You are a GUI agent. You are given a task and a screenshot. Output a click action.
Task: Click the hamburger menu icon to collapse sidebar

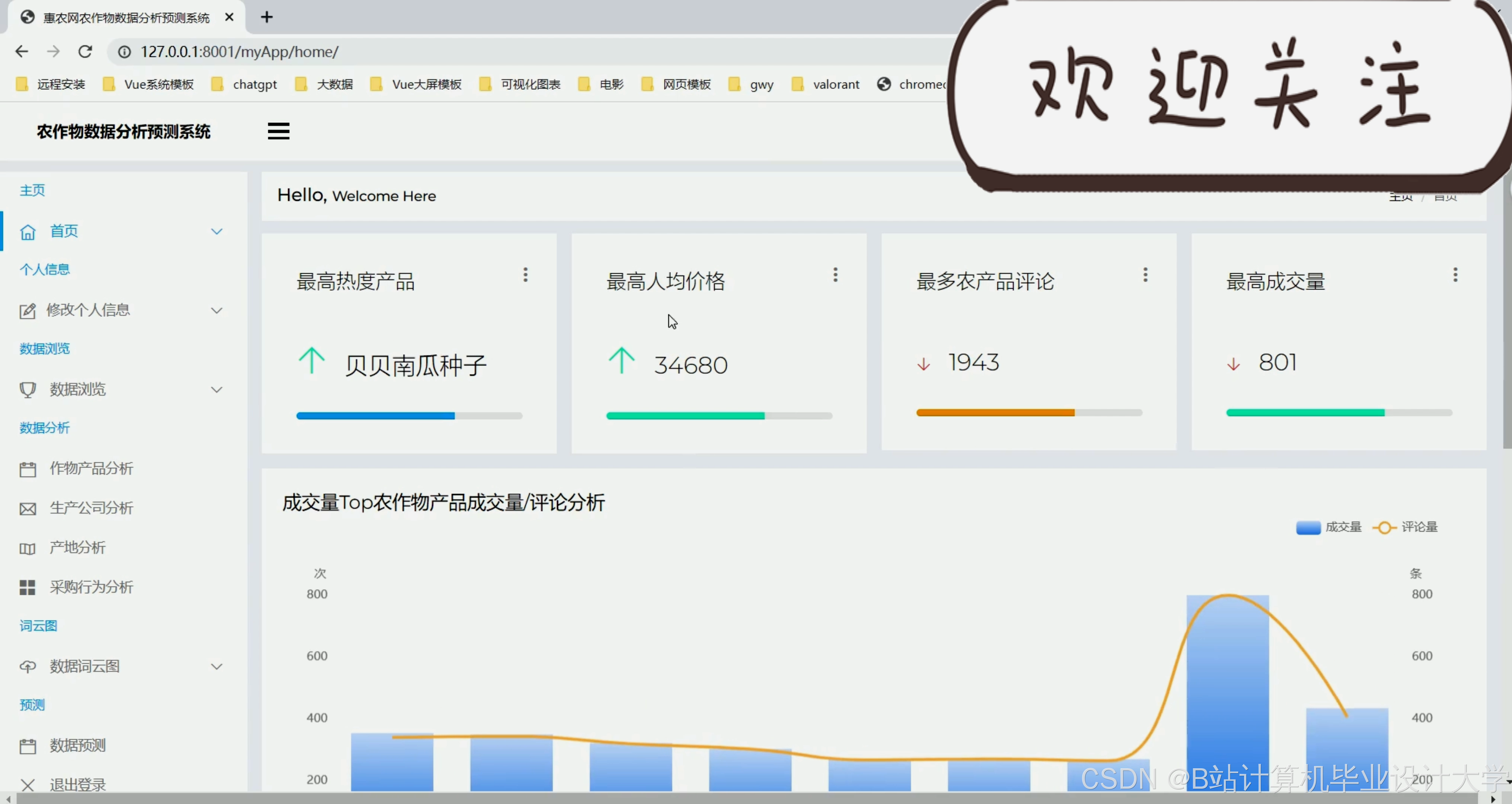pos(278,131)
